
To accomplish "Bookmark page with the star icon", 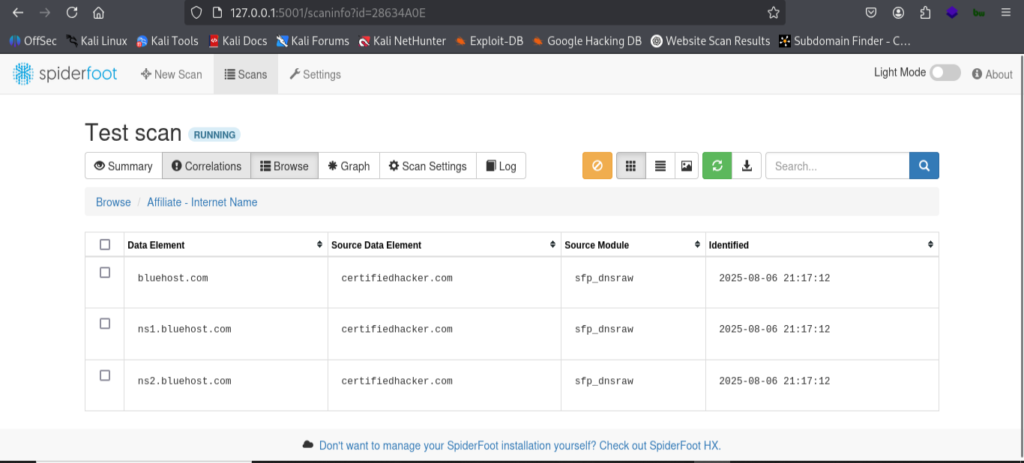I will 773,12.
